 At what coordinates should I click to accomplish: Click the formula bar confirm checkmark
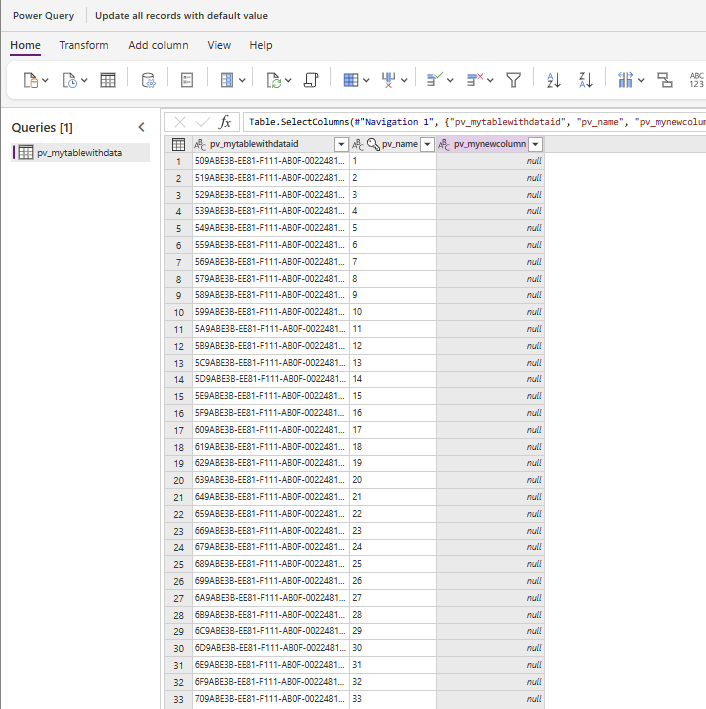click(x=202, y=122)
